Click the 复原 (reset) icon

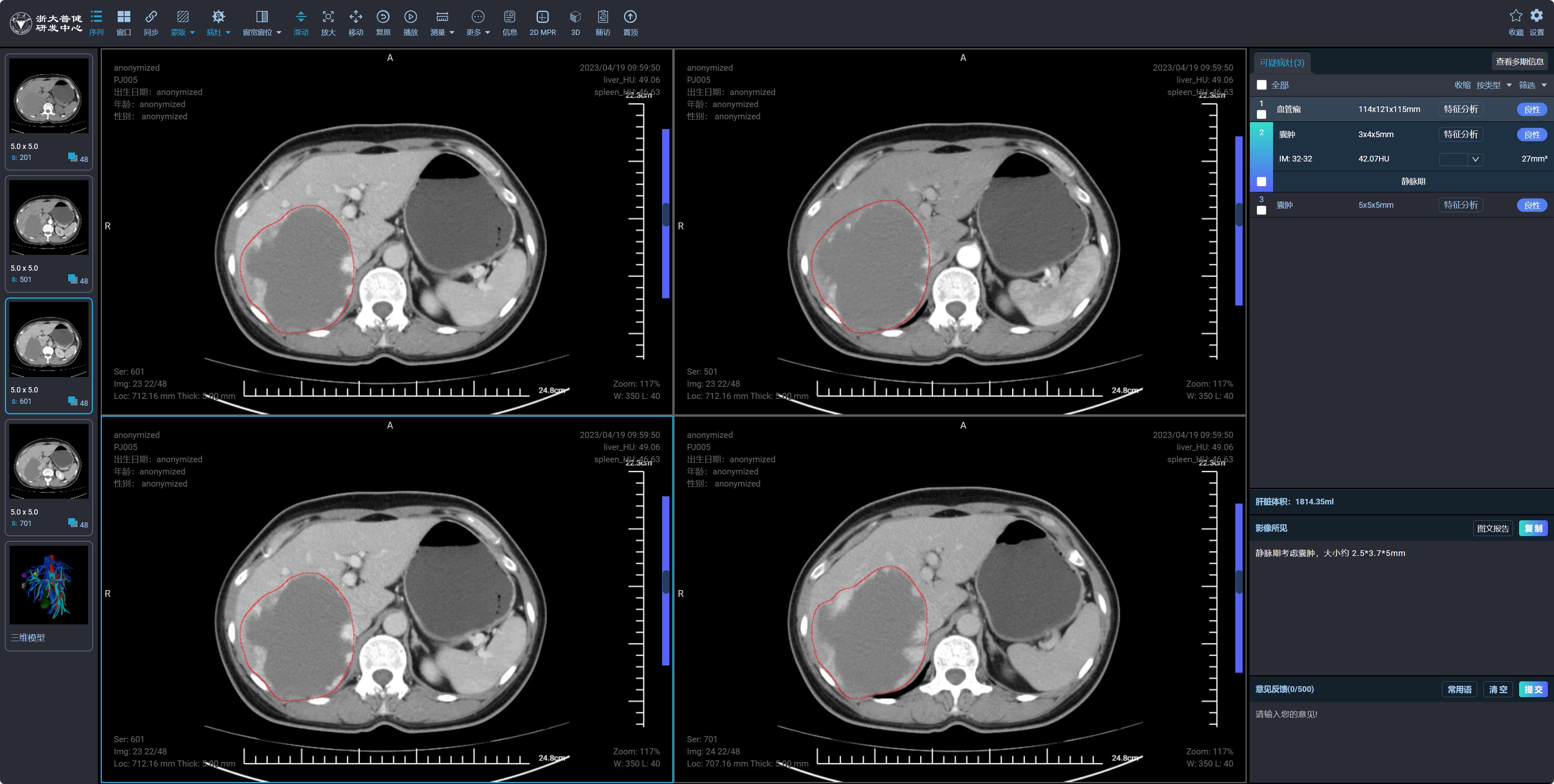coord(382,17)
